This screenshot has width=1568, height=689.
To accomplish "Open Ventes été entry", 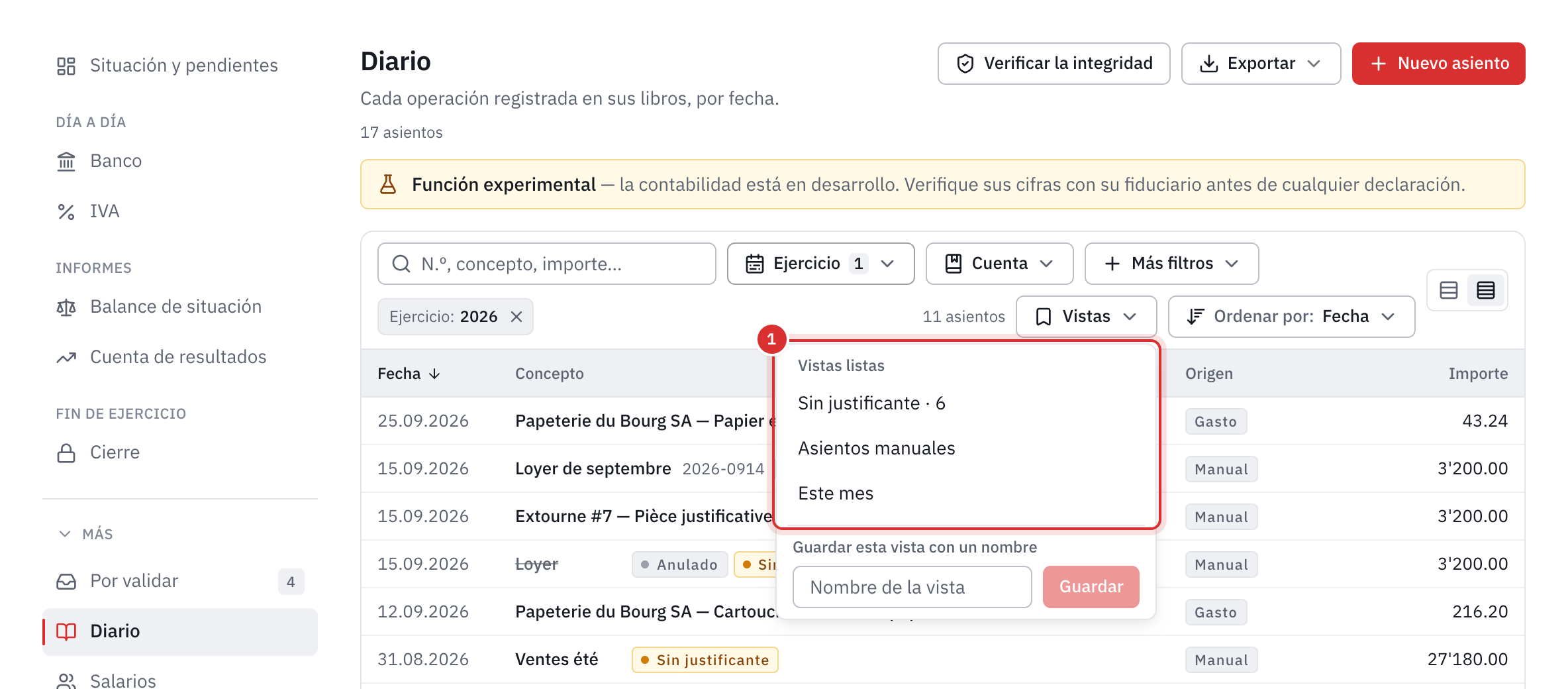I will click(943, 659).
